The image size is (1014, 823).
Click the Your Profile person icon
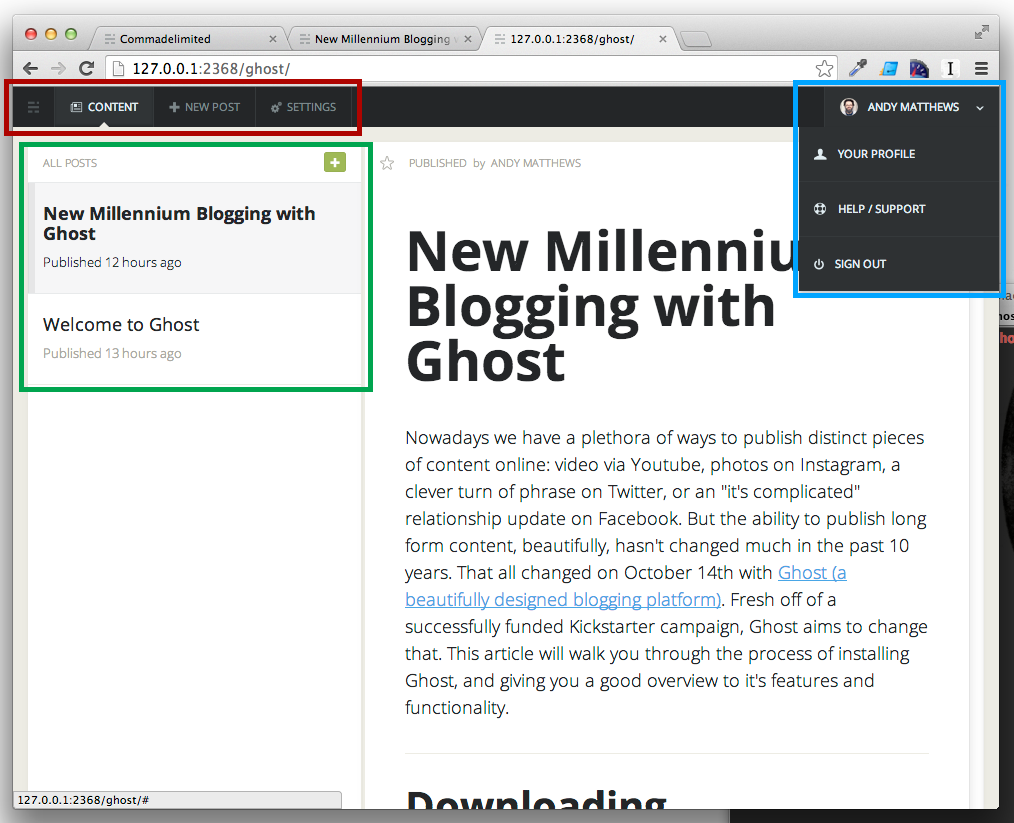pos(820,154)
